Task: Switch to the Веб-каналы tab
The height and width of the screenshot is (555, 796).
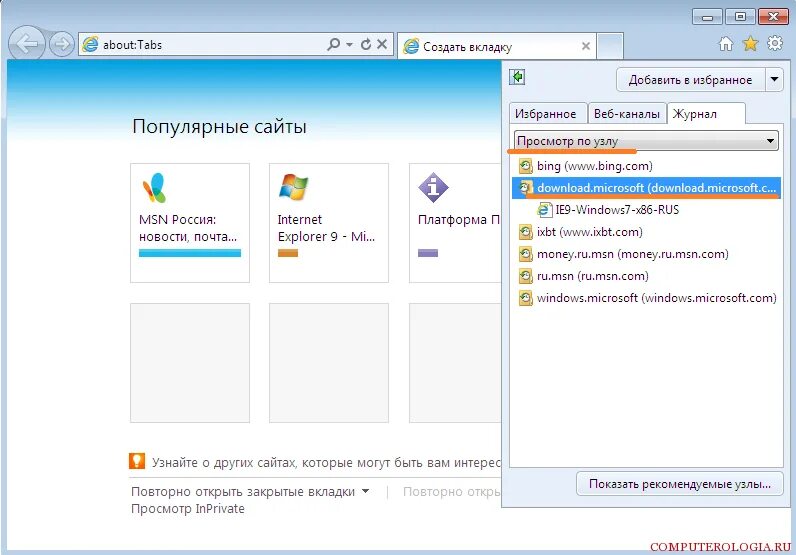Action: tap(627, 114)
